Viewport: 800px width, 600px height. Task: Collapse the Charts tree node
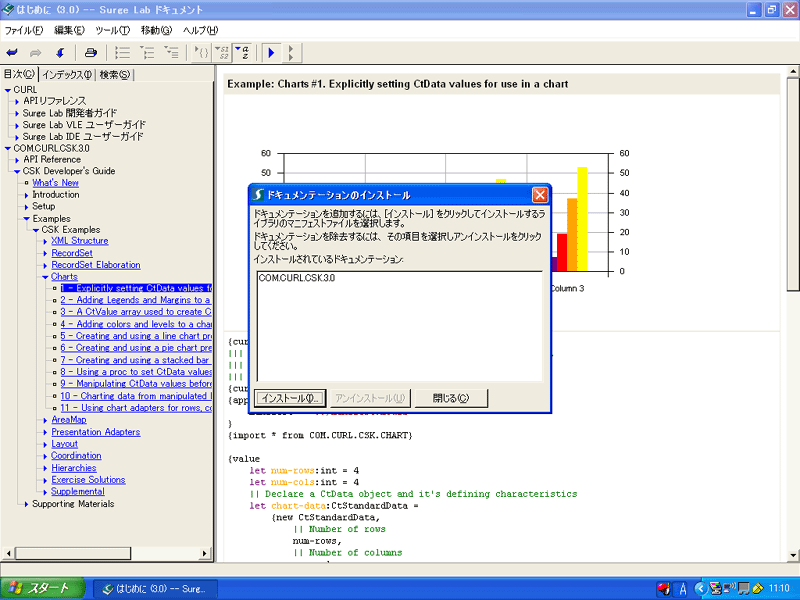[x=45, y=277]
